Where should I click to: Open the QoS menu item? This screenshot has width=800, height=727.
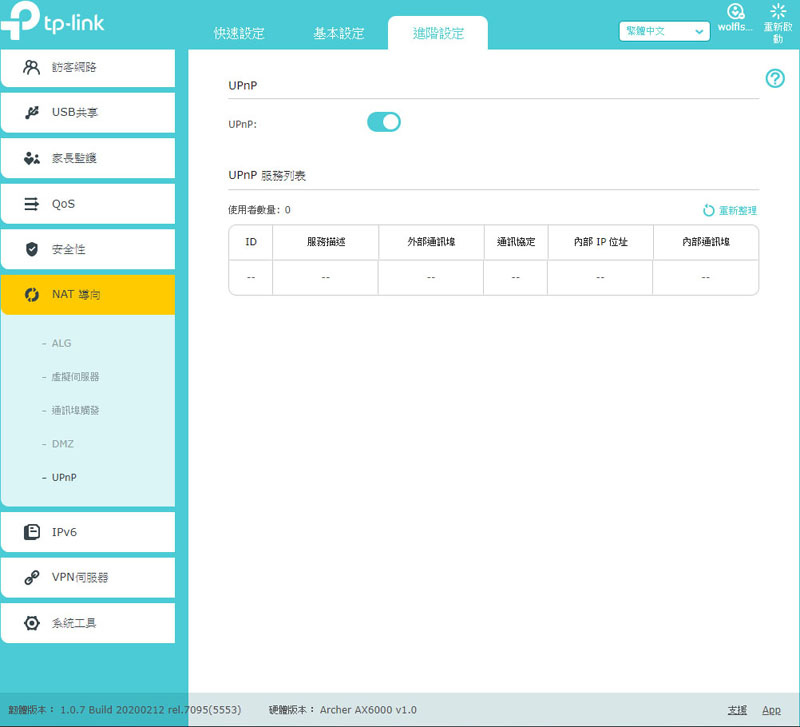(88, 204)
